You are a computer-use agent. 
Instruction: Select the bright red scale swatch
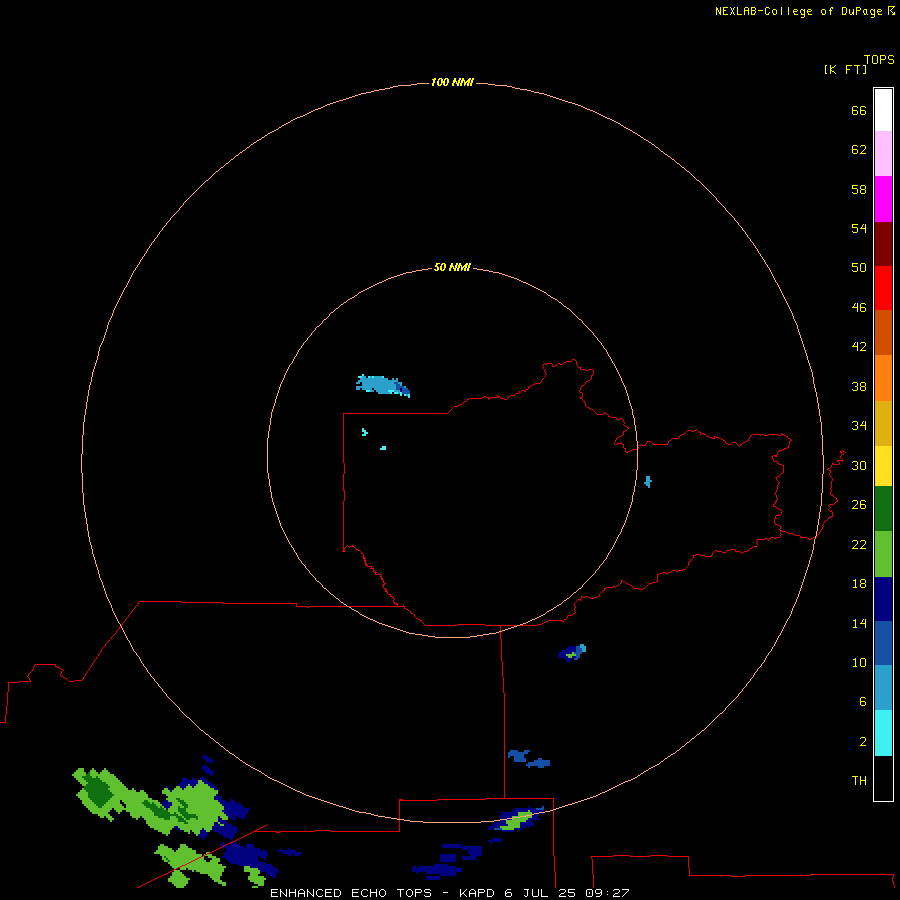(x=883, y=288)
